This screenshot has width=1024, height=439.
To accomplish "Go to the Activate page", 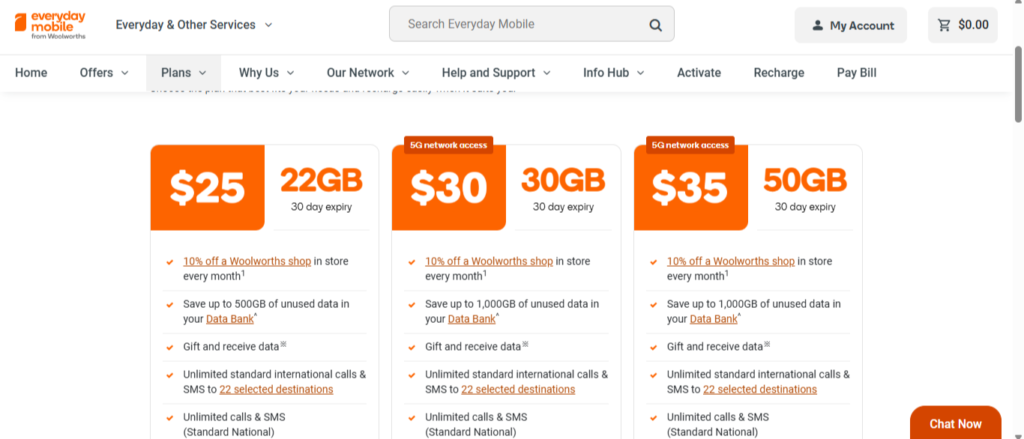I will [698, 73].
